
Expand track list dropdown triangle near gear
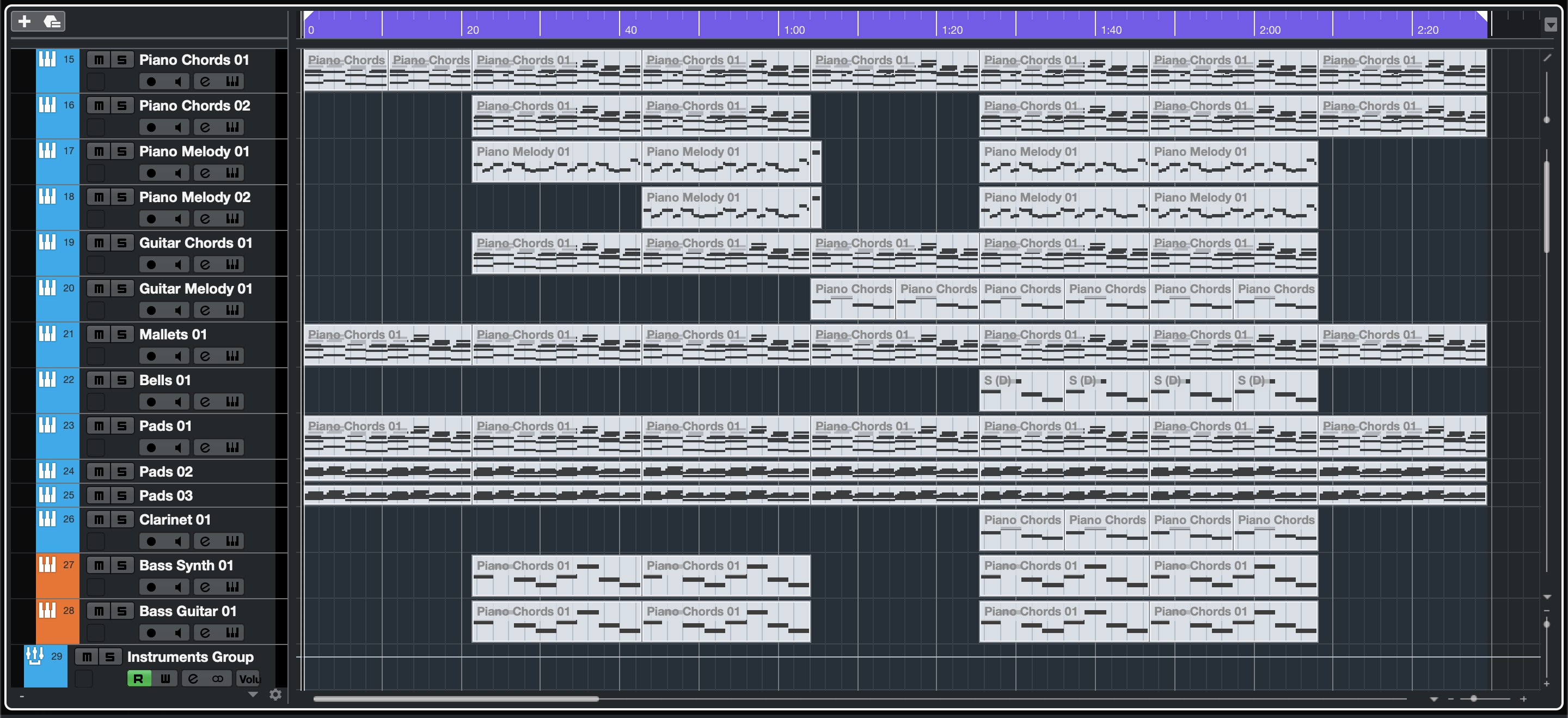[x=253, y=694]
